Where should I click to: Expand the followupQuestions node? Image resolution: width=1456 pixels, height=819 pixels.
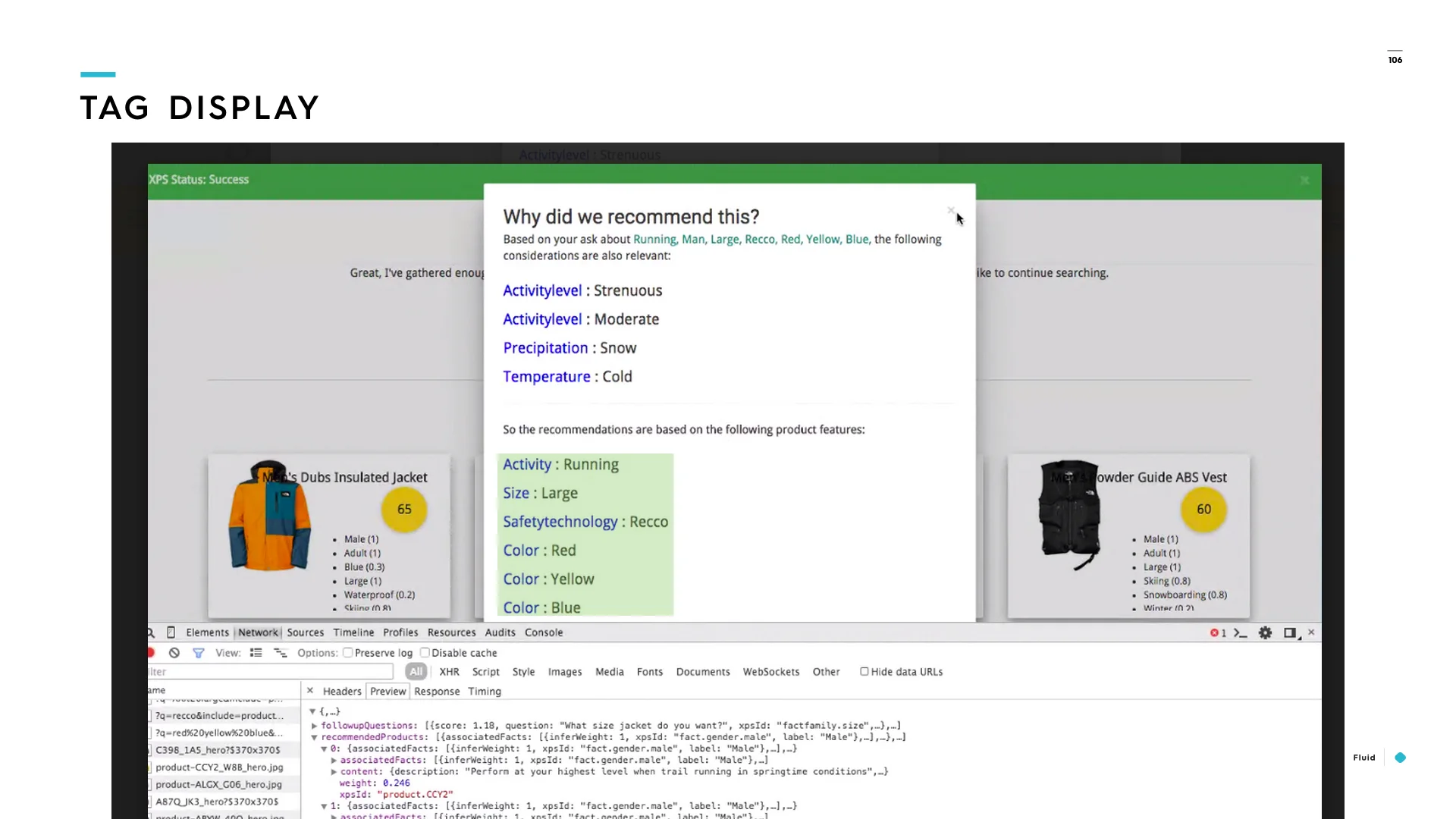coord(315,726)
